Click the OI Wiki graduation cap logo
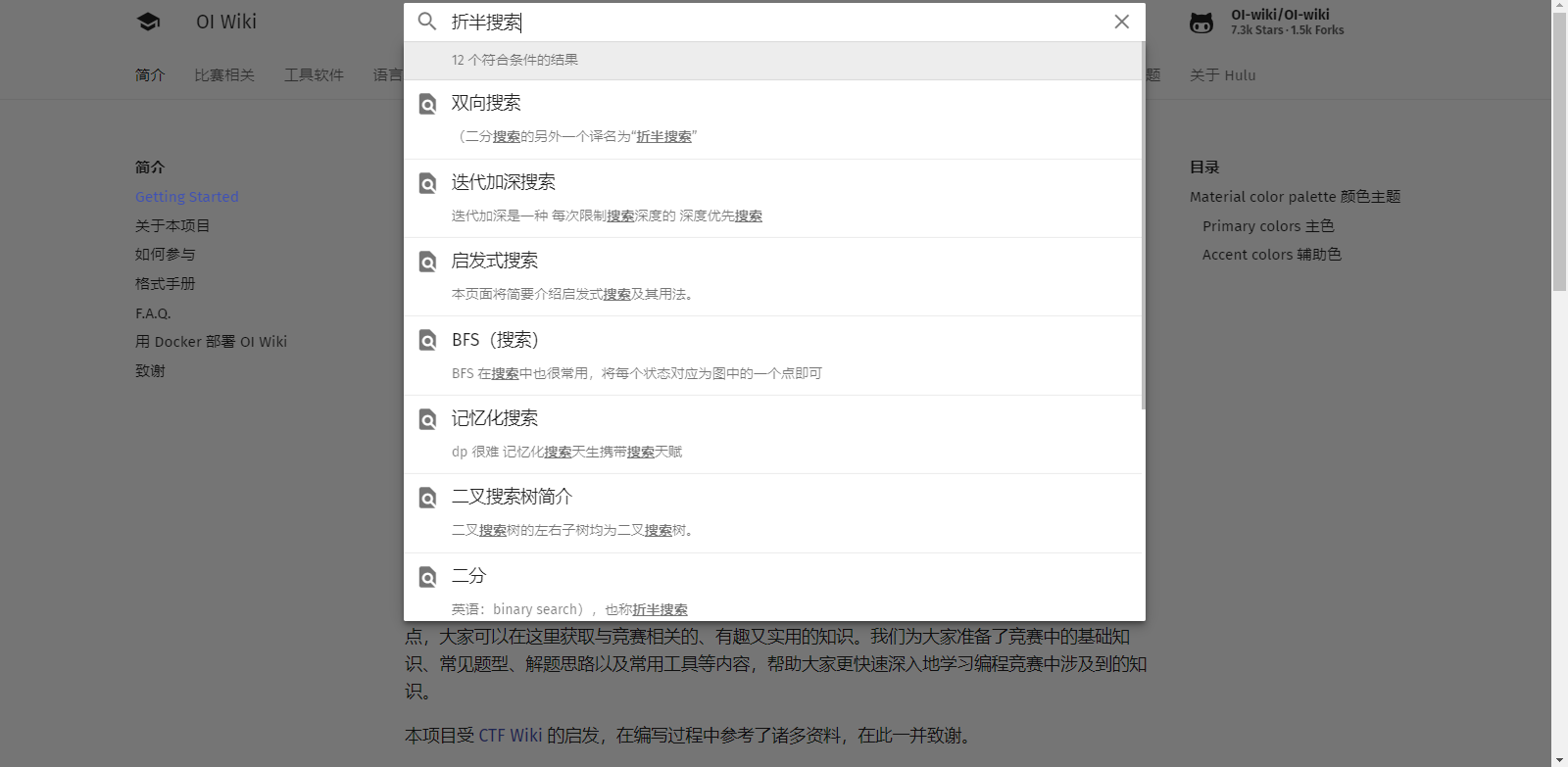The height and width of the screenshot is (767, 1568). [148, 22]
